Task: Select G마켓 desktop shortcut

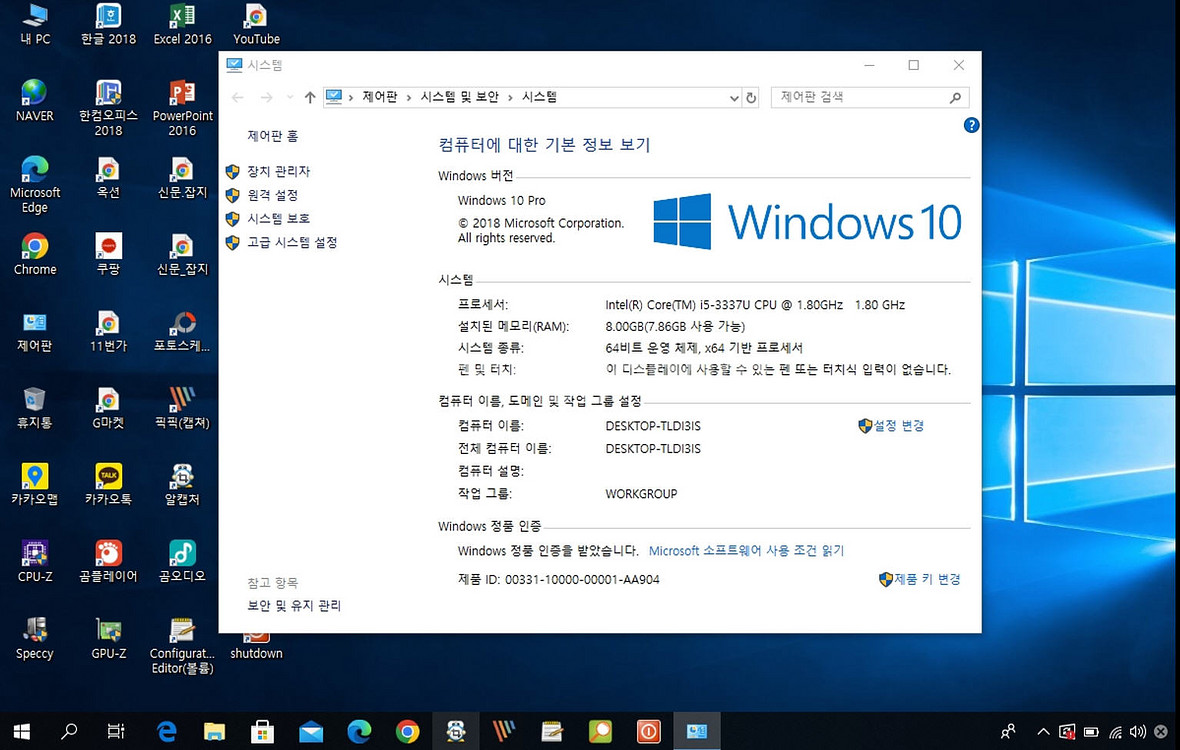Action: coord(108,408)
